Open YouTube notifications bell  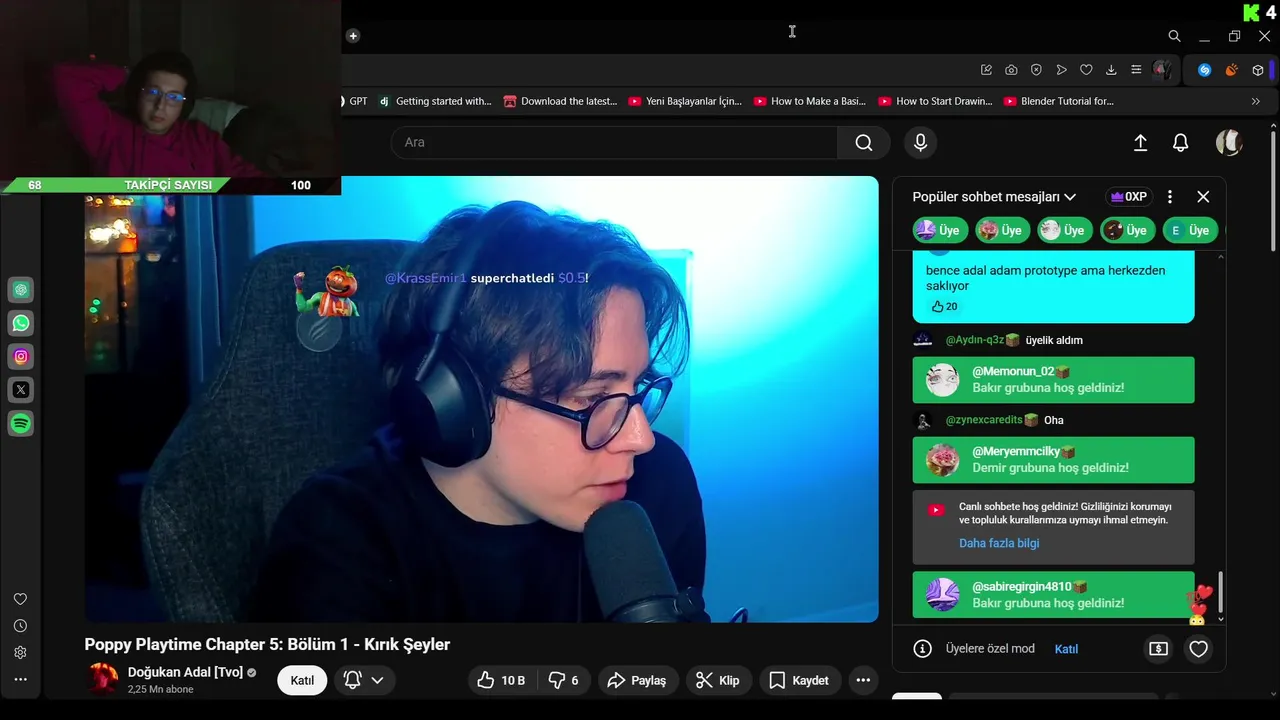(x=1180, y=143)
